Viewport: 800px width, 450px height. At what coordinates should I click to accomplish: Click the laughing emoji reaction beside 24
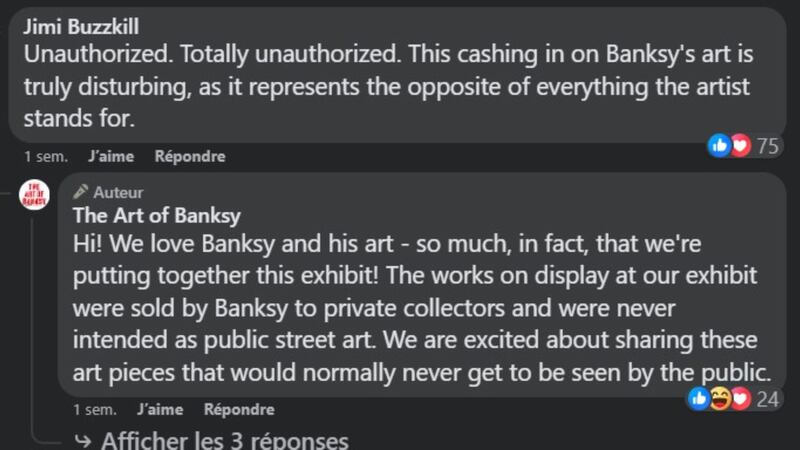pyautogui.click(x=720, y=399)
